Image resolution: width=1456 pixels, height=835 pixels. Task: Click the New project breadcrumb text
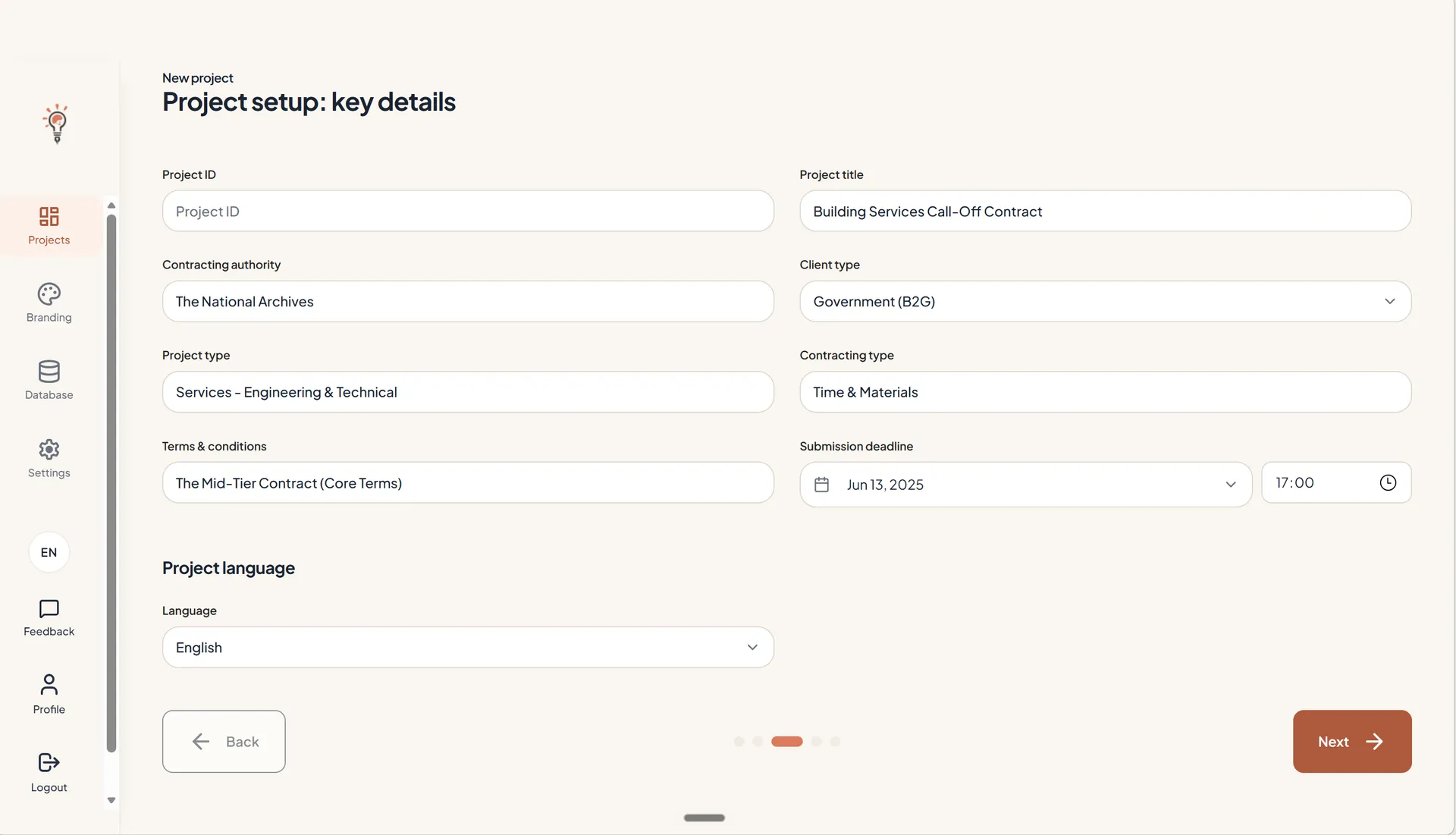tap(198, 78)
